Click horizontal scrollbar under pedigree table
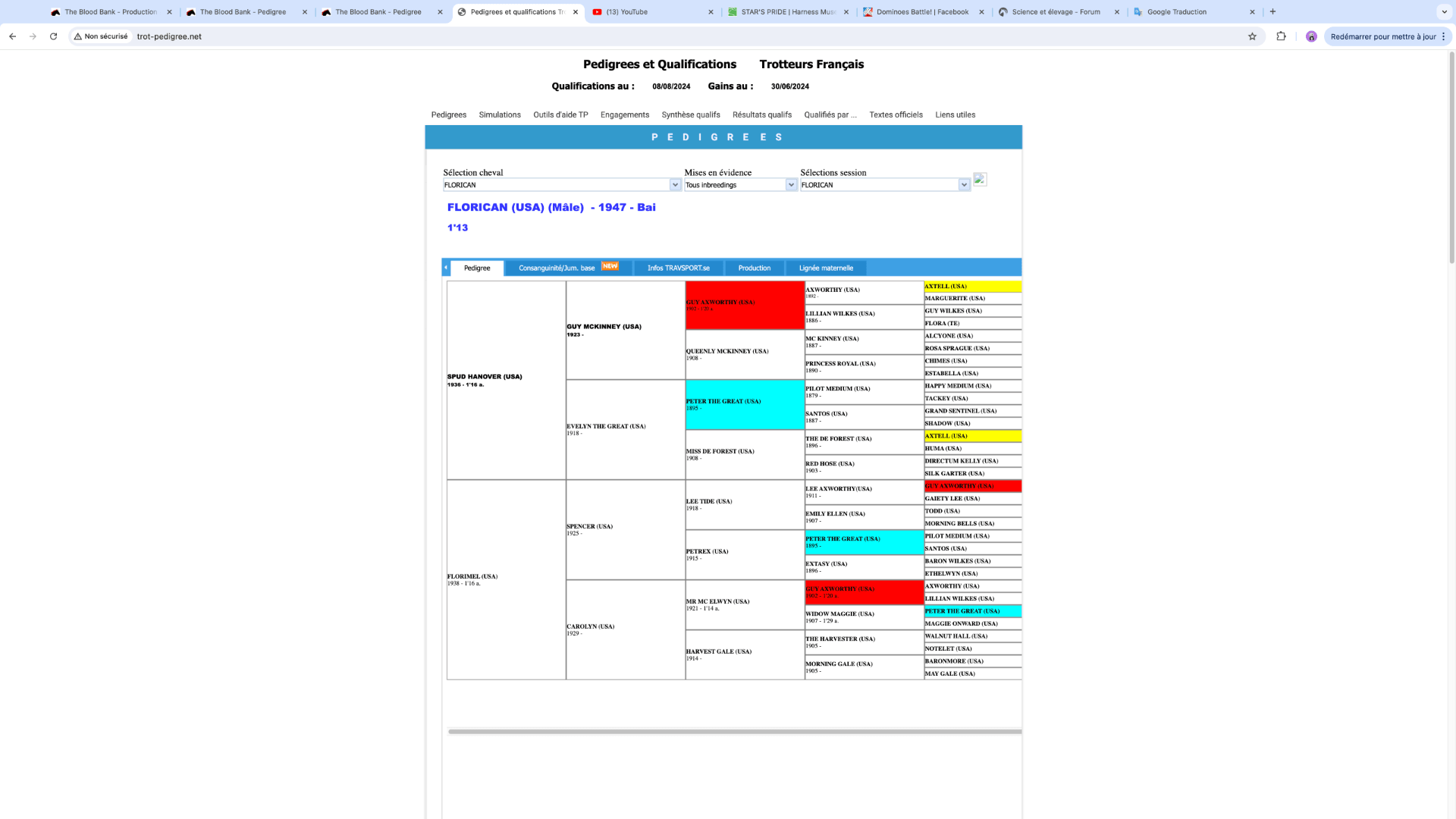This screenshot has height=819, width=1456. point(734,732)
